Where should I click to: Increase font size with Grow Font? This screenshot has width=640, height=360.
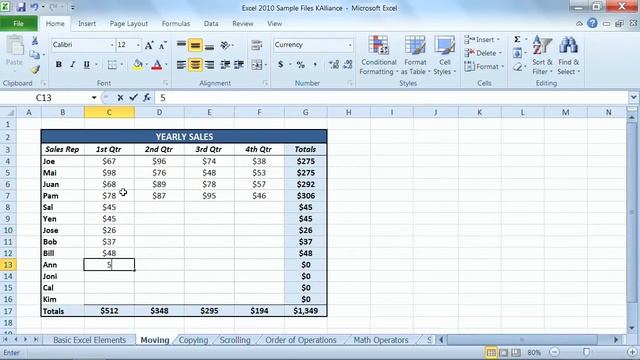pos(149,45)
